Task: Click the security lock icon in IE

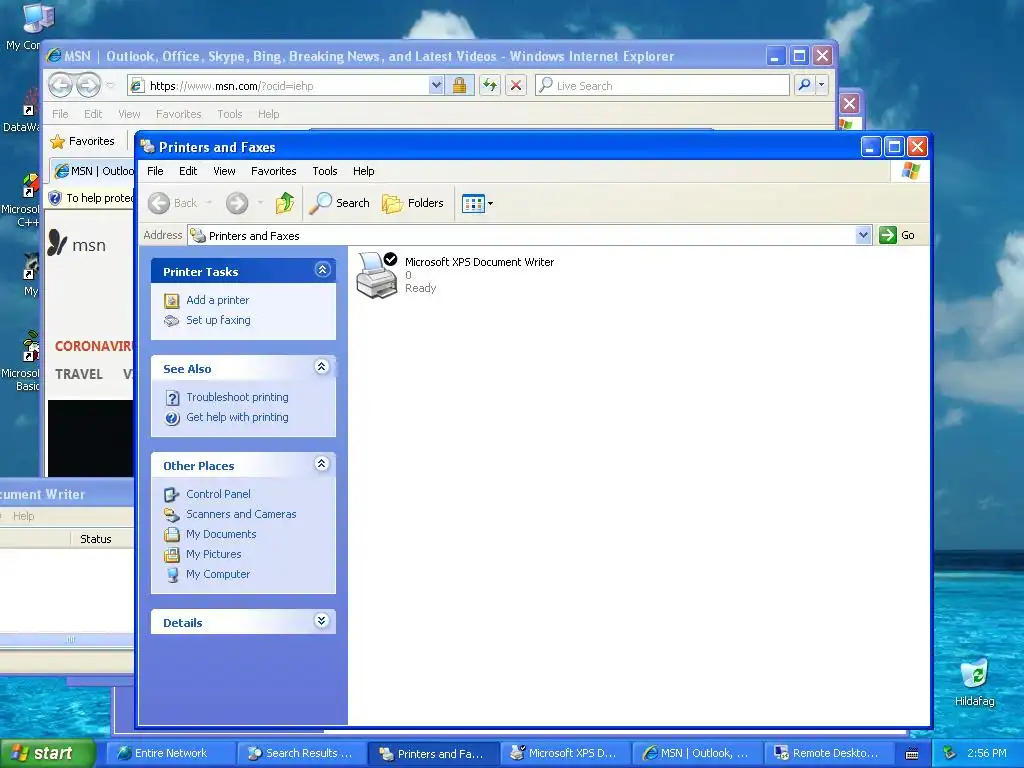Action: [459, 86]
